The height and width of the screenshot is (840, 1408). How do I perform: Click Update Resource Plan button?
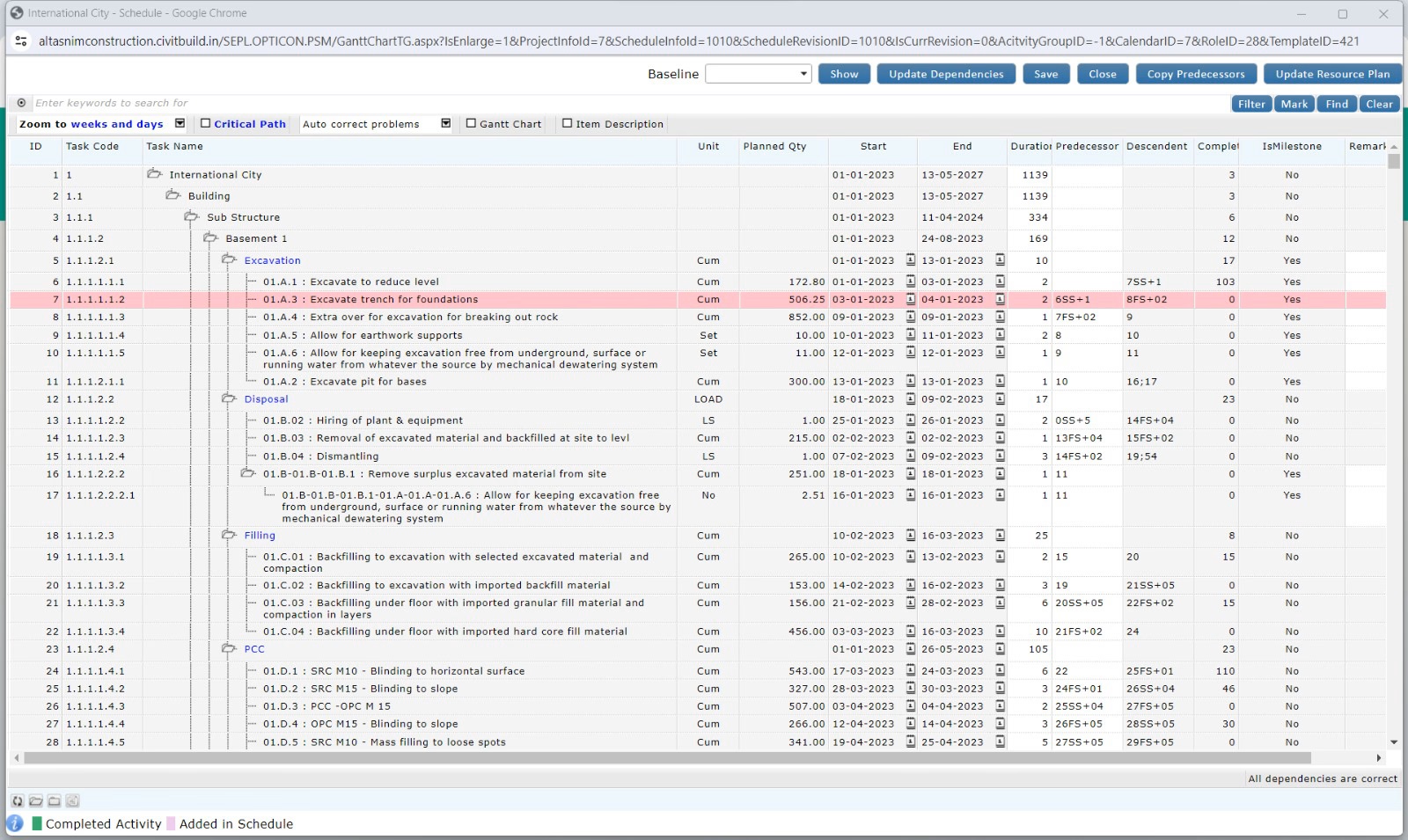point(1332,74)
